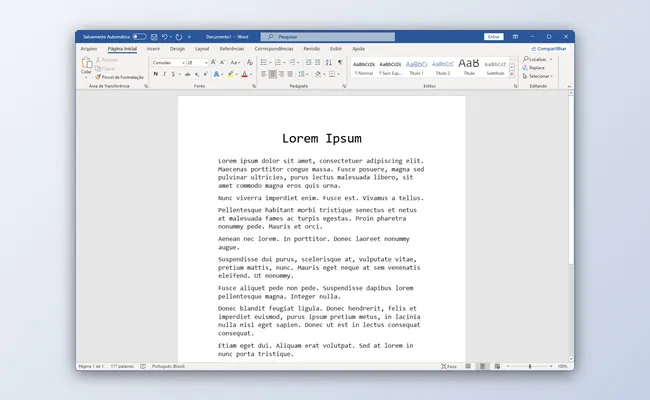Apply yellow text highlight color
650x400 pixels.
pyautogui.click(x=230, y=74)
